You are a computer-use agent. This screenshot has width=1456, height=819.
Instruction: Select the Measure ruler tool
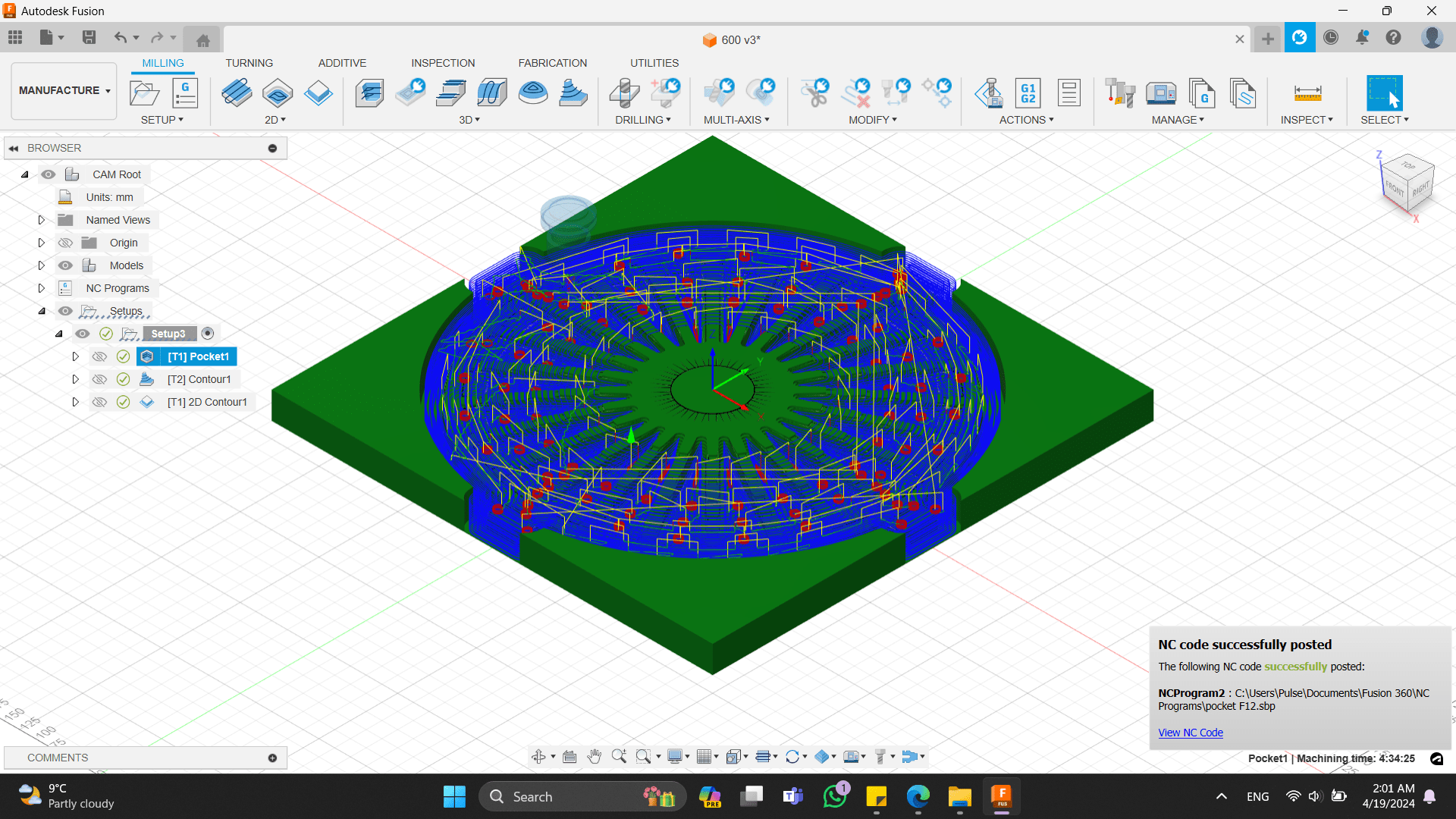tap(1307, 93)
